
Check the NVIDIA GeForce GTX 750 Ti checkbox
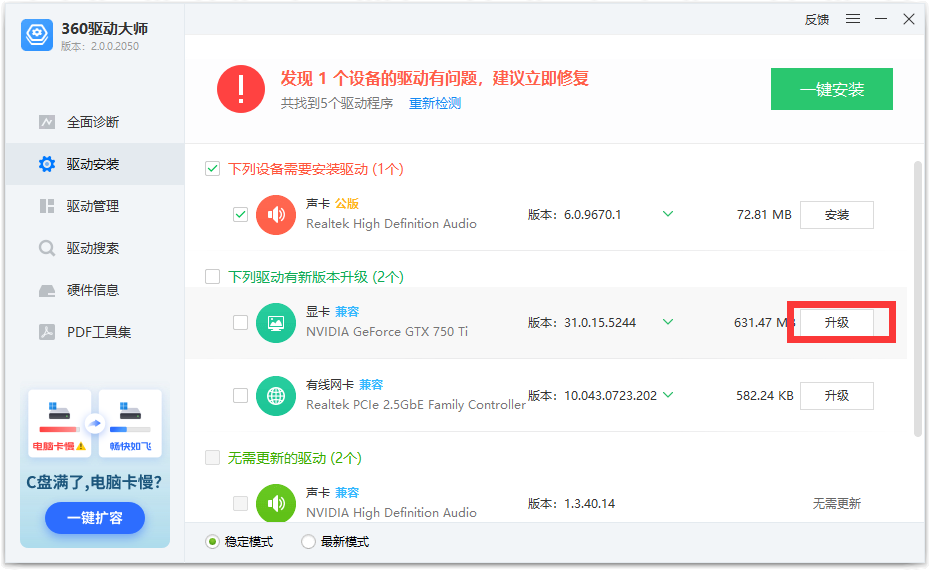tap(240, 322)
